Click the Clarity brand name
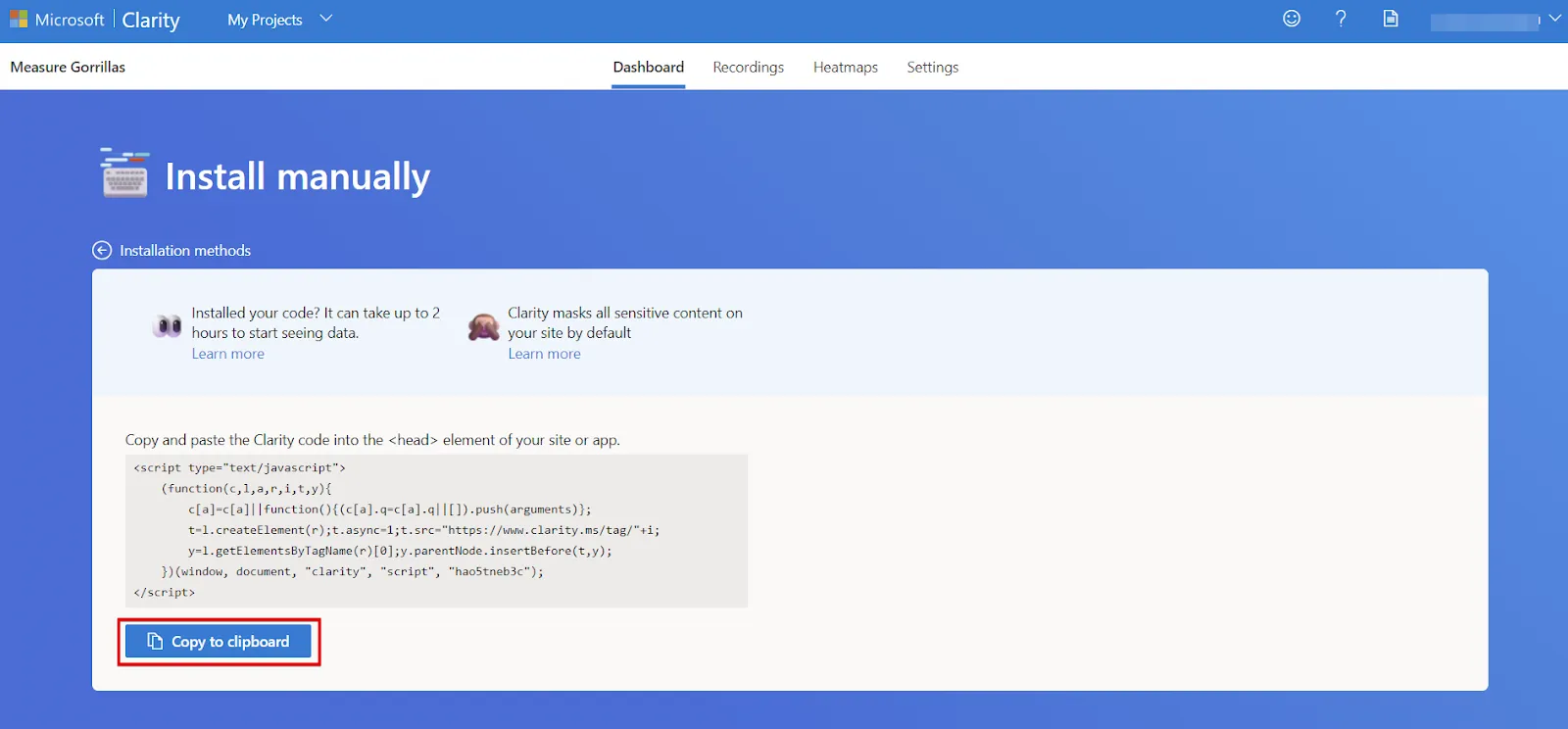1568x729 pixels. coord(151,21)
